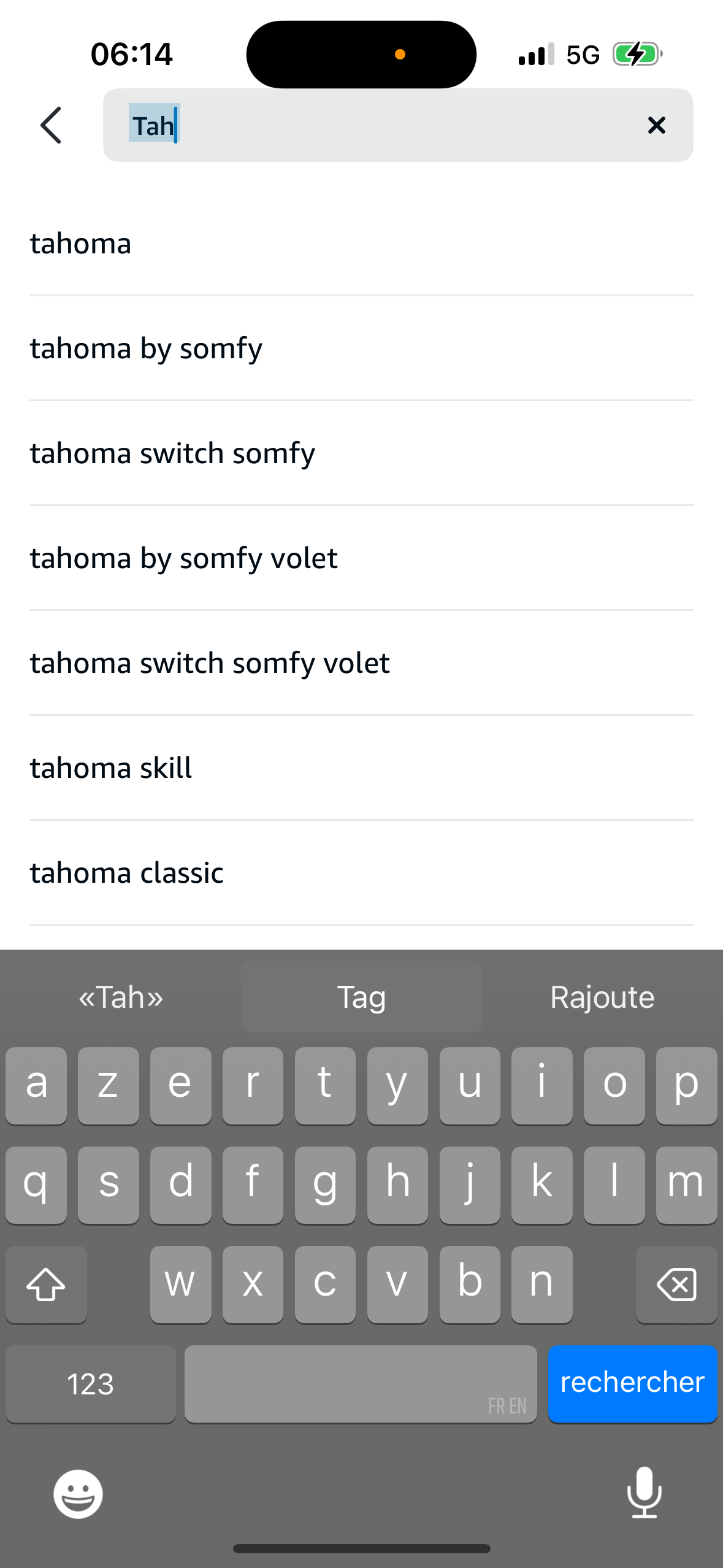
Task: Pick 'tahoma by somfy volet' suggestion
Action: pyautogui.click(x=183, y=558)
